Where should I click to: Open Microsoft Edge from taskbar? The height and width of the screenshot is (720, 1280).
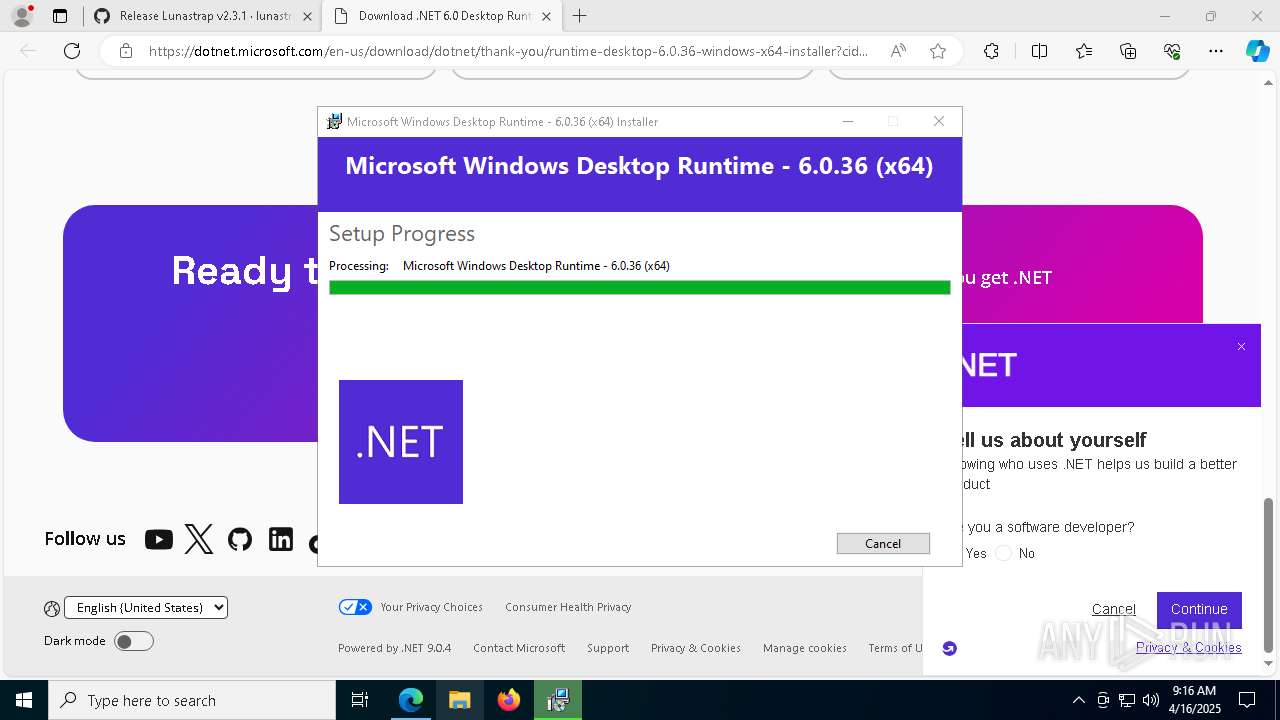coord(411,700)
